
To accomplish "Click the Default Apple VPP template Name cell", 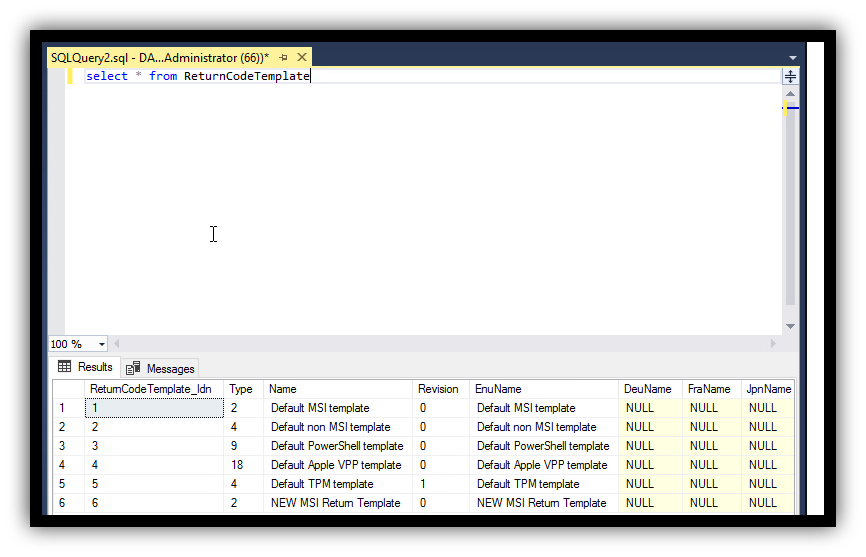I will click(335, 465).
